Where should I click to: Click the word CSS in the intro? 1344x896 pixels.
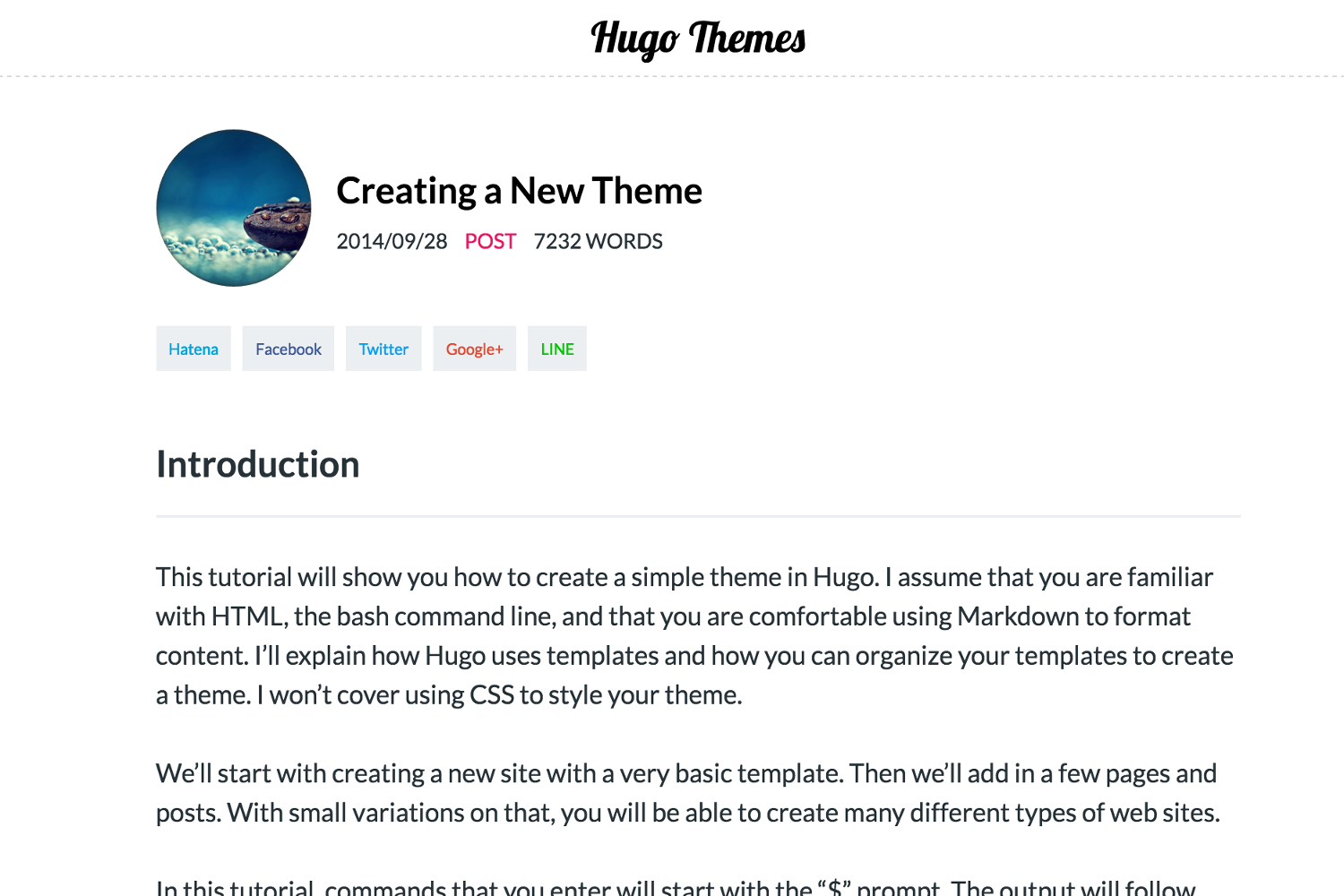coord(492,695)
